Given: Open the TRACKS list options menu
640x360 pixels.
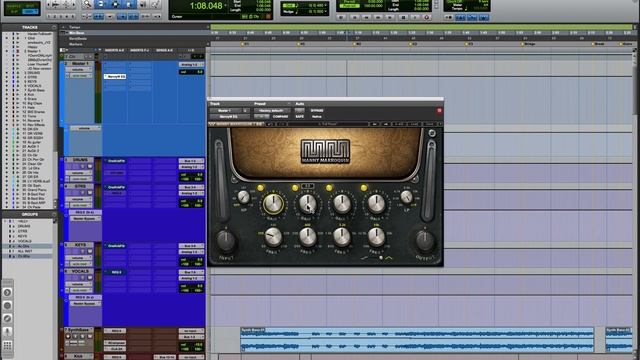Looking at the screenshot, I should 53,27.
